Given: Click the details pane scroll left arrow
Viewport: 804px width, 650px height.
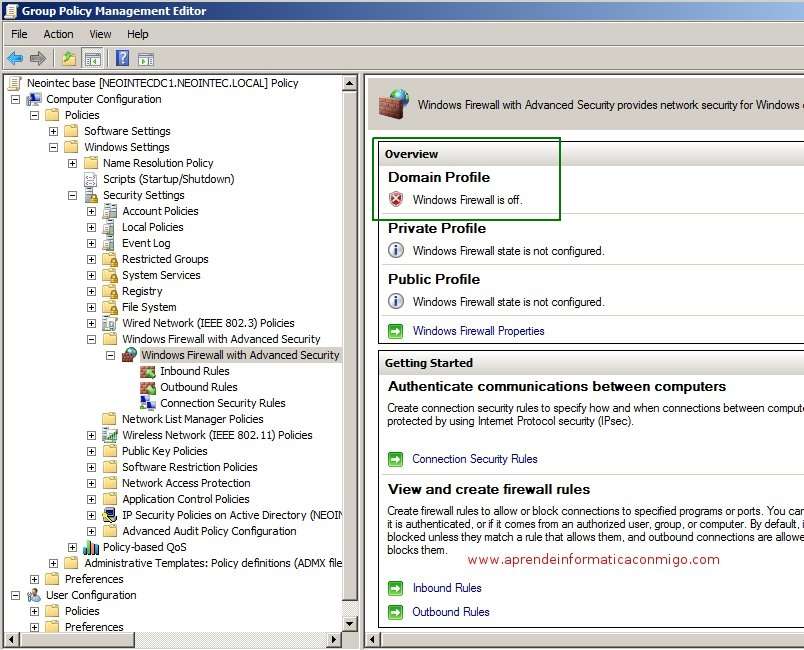Looking at the screenshot, I should pos(372,639).
